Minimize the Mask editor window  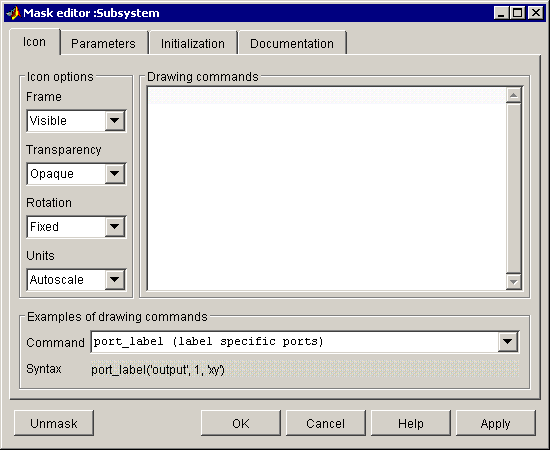pyautogui.click(x=501, y=13)
